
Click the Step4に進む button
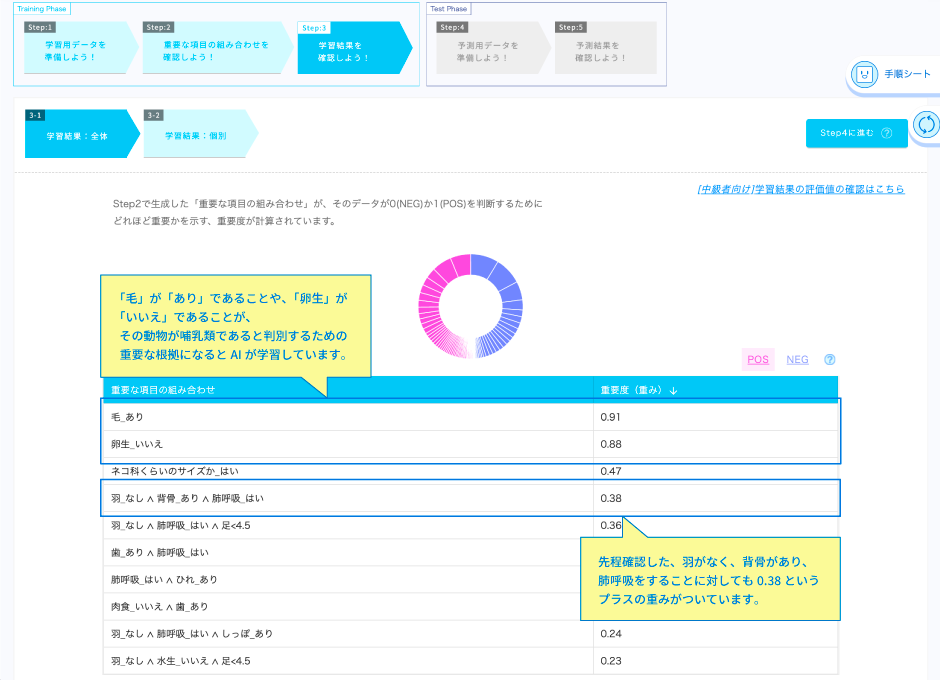(x=857, y=133)
